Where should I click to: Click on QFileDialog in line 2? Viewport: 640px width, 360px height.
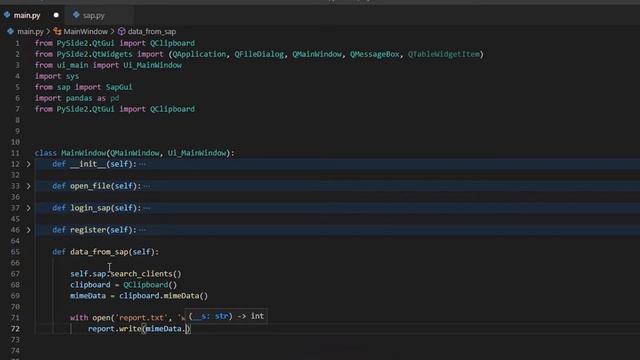pyautogui.click(x=259, y=54)
